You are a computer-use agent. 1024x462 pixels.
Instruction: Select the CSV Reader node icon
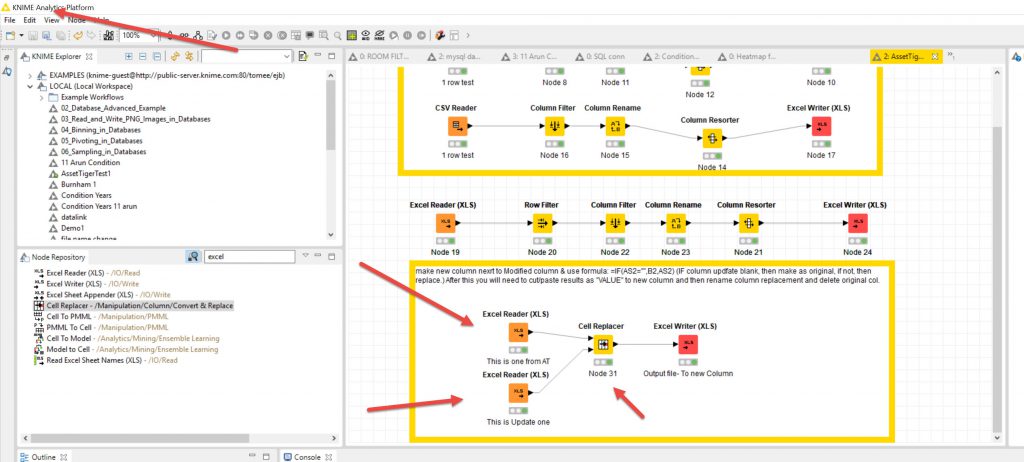click(457, 126)
